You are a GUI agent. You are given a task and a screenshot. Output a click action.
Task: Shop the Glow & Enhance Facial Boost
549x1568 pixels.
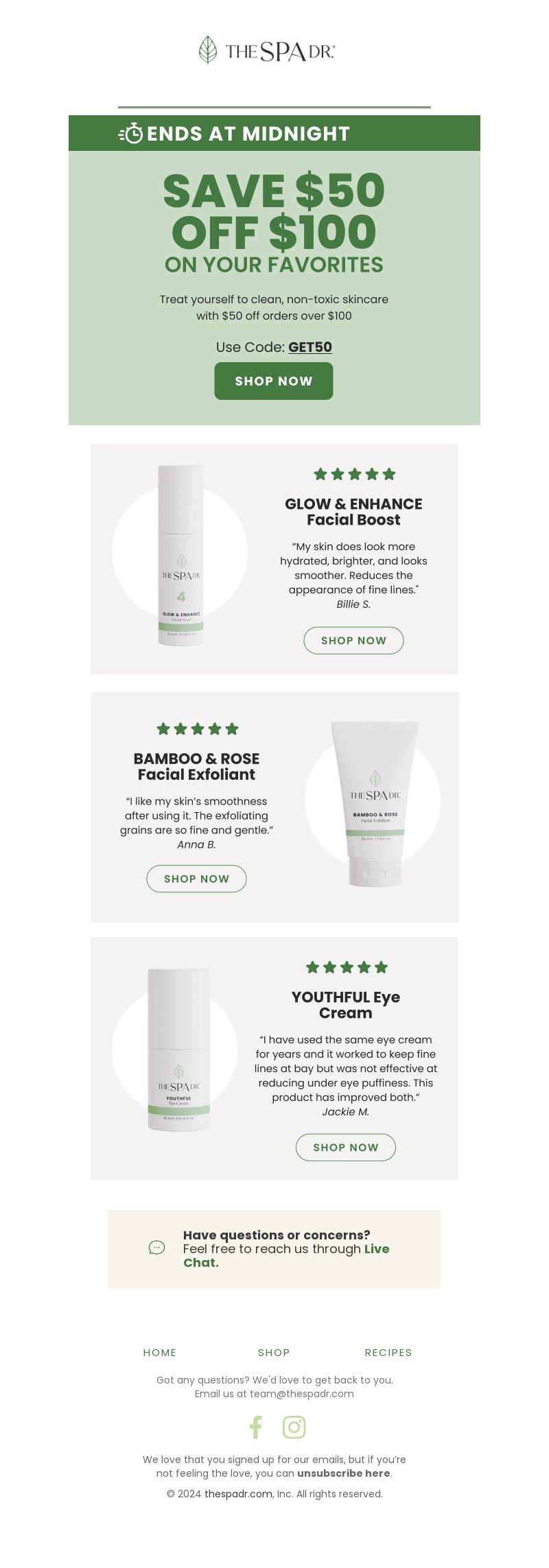(x=353, y=640)
